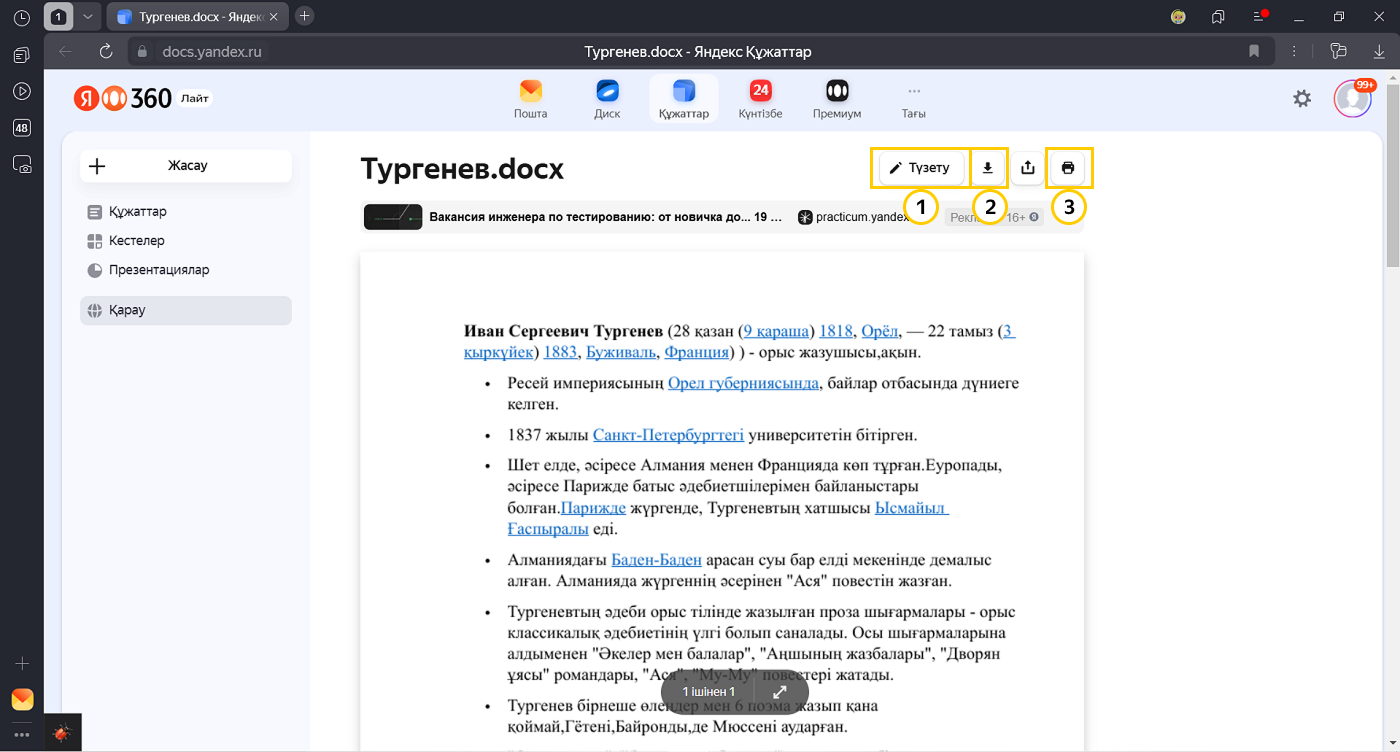This screenshot has width=1400, height=752.
Task: Open Күнтізбе calendar icon
Action: (760, 99)
